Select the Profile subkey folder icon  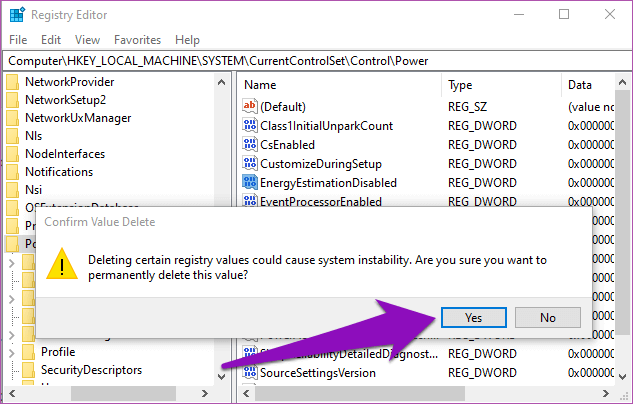pyautogui.click(x=28, y=352)
